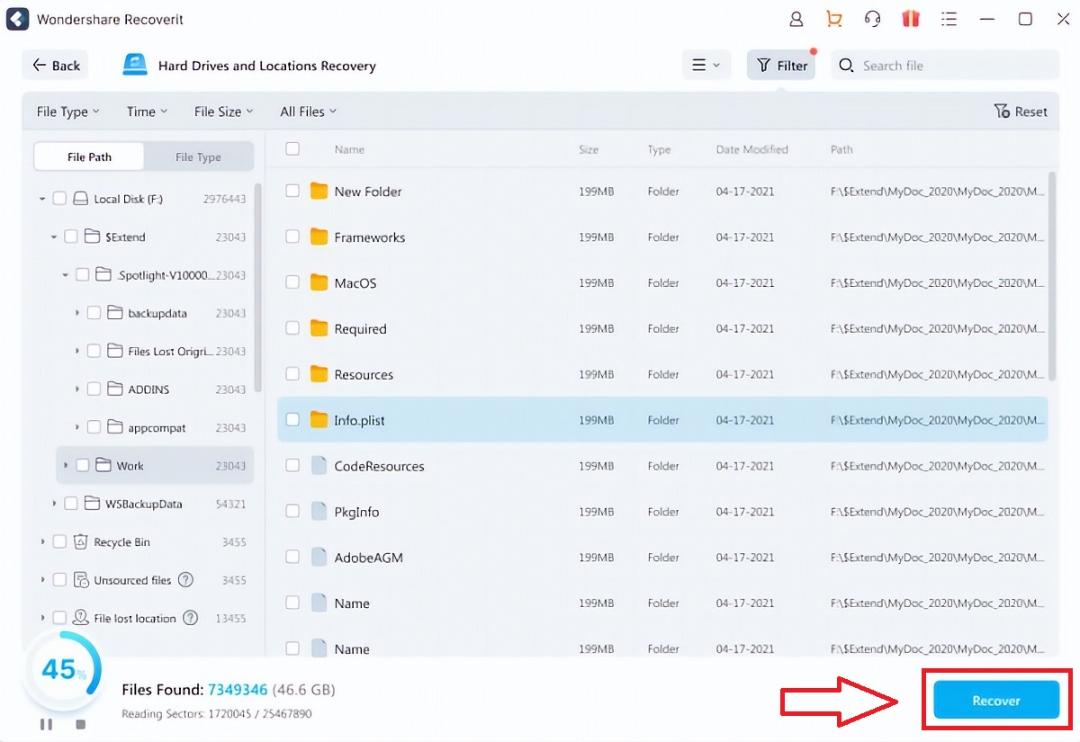Open the shopping cart icon
The image size is (1080, 742).
coord(834,19)
